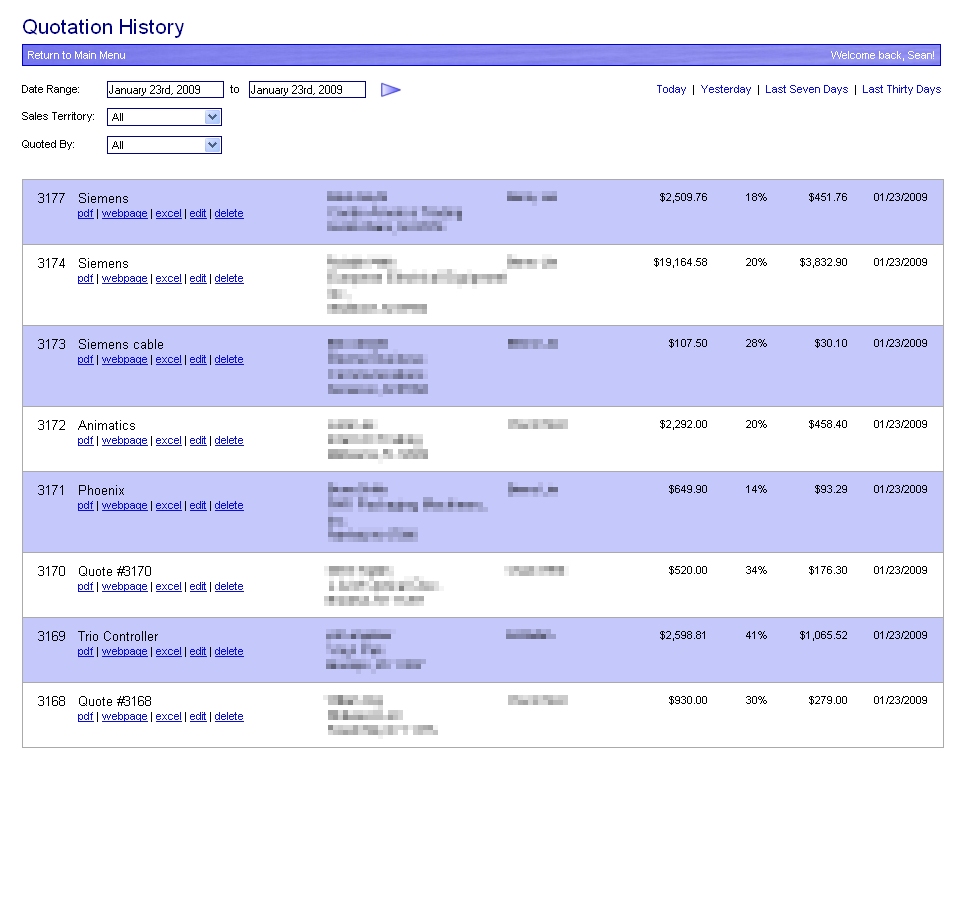Image resolution: width=960 pixels, height=900 pixels.
Task: Delete Trio Controller quote 3169
Action: (x=229, y=651)
